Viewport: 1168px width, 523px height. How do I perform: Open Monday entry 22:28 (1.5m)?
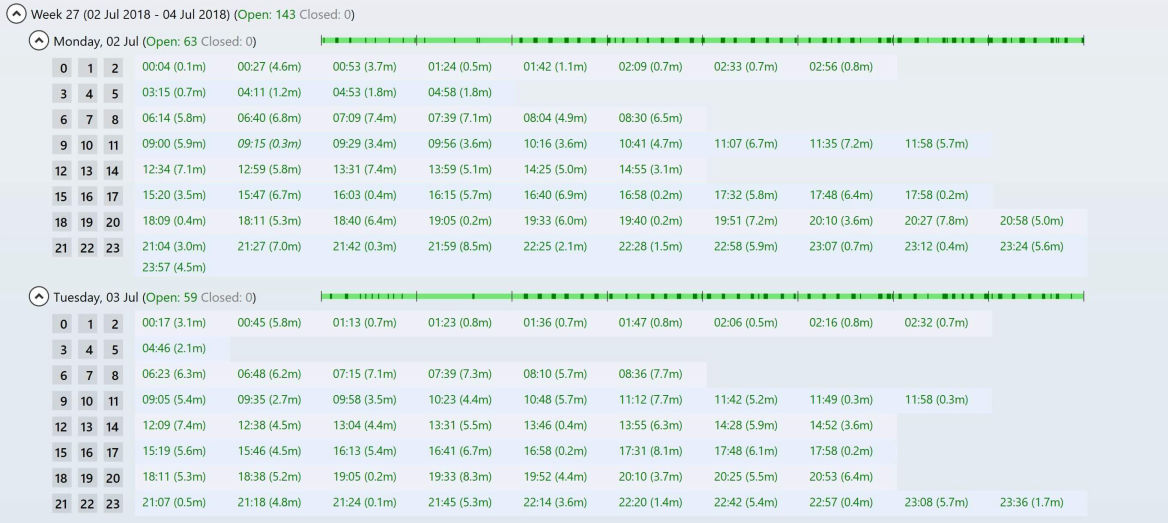point(650,247)
